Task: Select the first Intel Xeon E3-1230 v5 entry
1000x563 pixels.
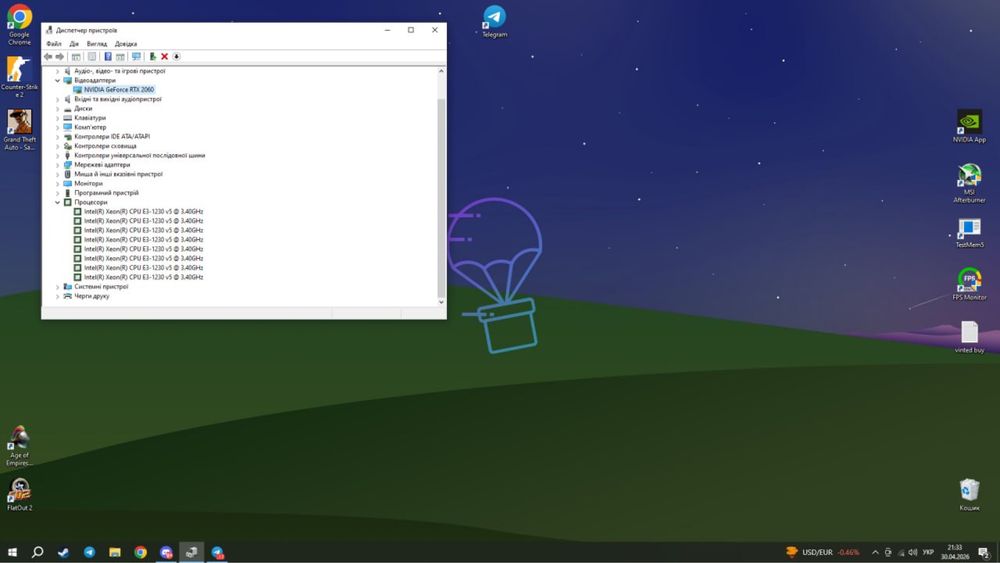Action: pos(143,212)
